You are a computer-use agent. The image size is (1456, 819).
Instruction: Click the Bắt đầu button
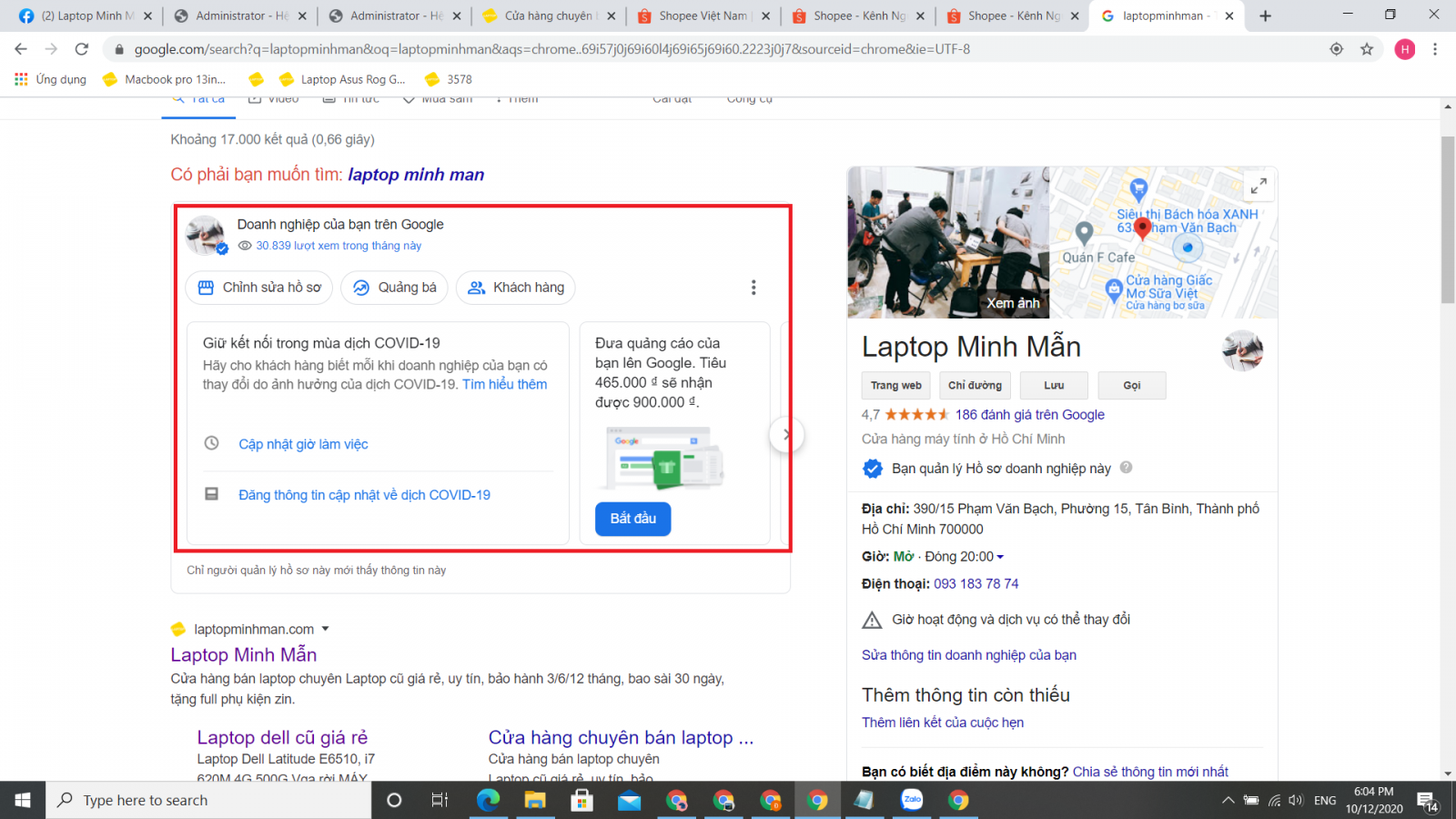[633, 519]
